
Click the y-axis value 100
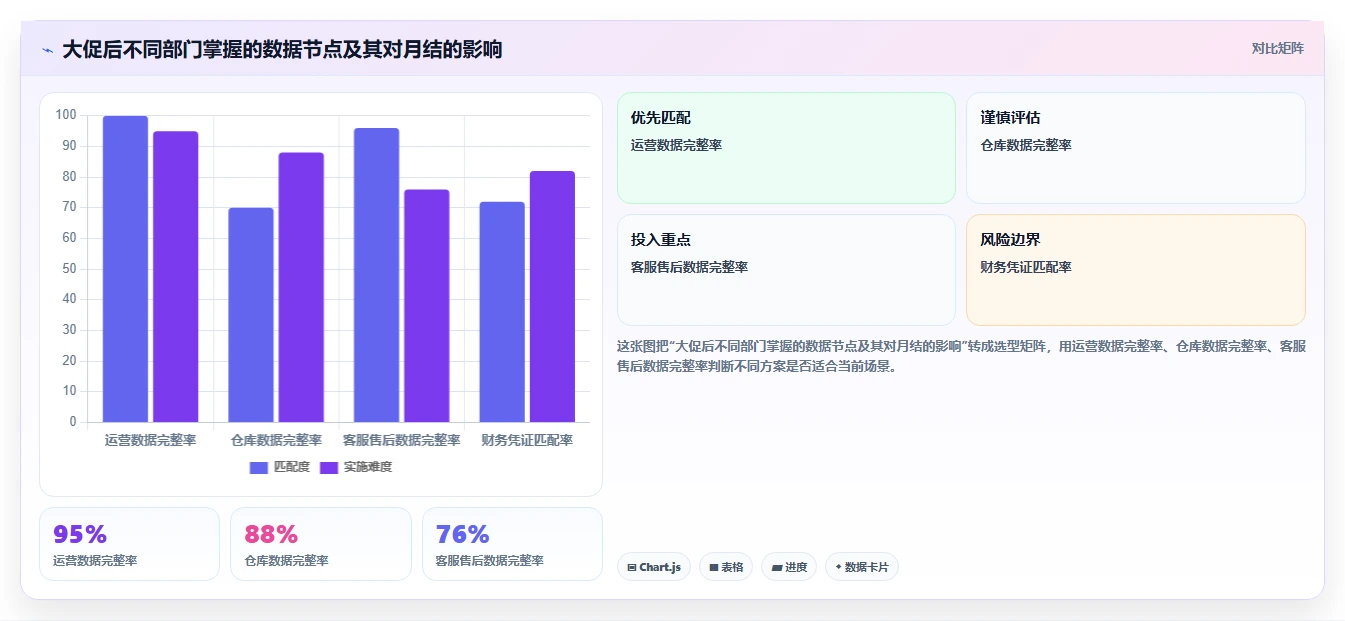(x=66, y=115)
